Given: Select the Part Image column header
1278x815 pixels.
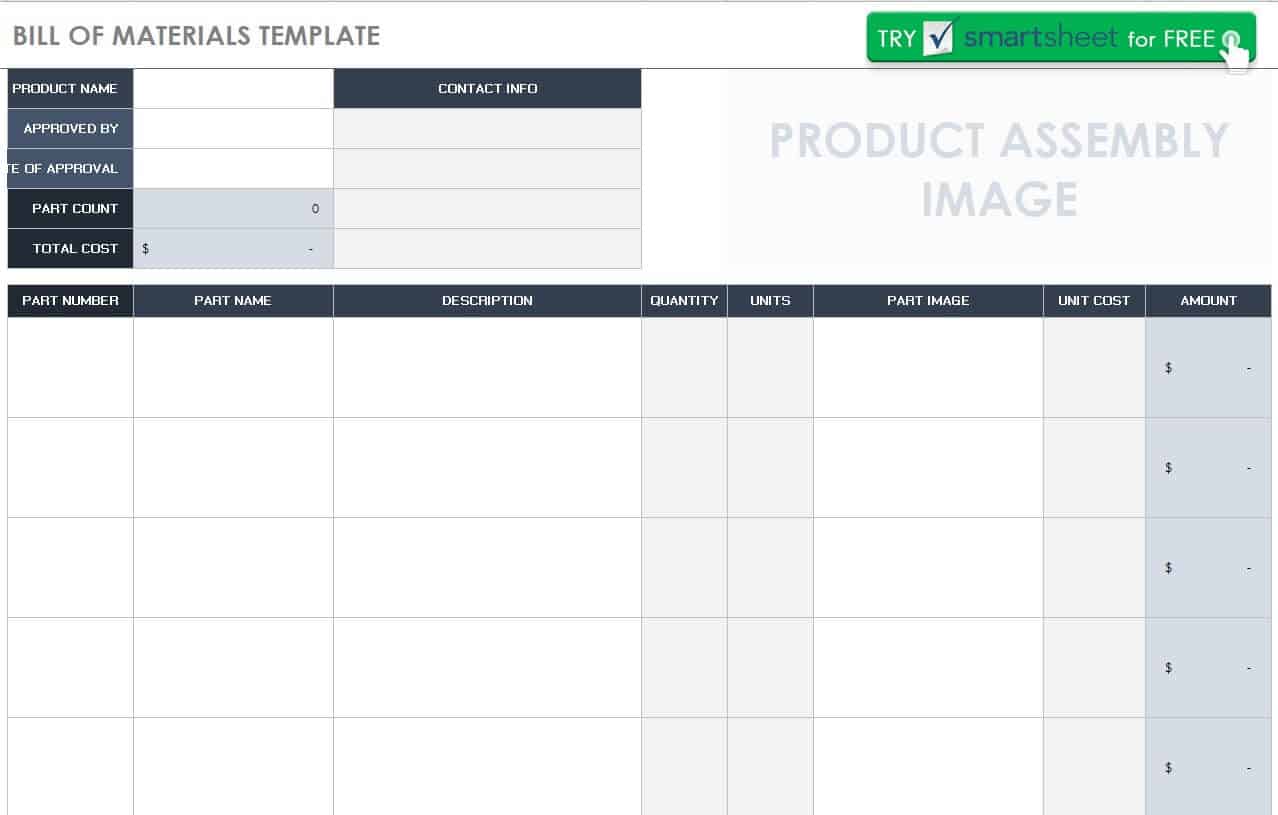Looking at the screenshot, I should [928, 300].
